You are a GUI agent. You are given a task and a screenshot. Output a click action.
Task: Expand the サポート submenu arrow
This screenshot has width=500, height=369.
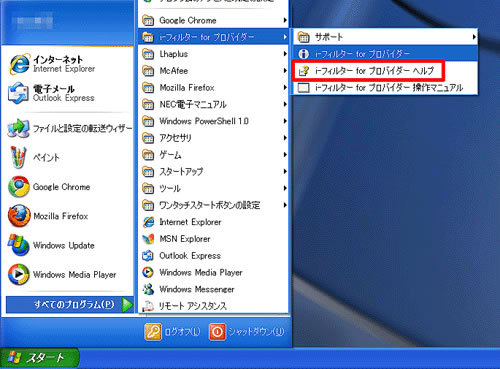474,37
